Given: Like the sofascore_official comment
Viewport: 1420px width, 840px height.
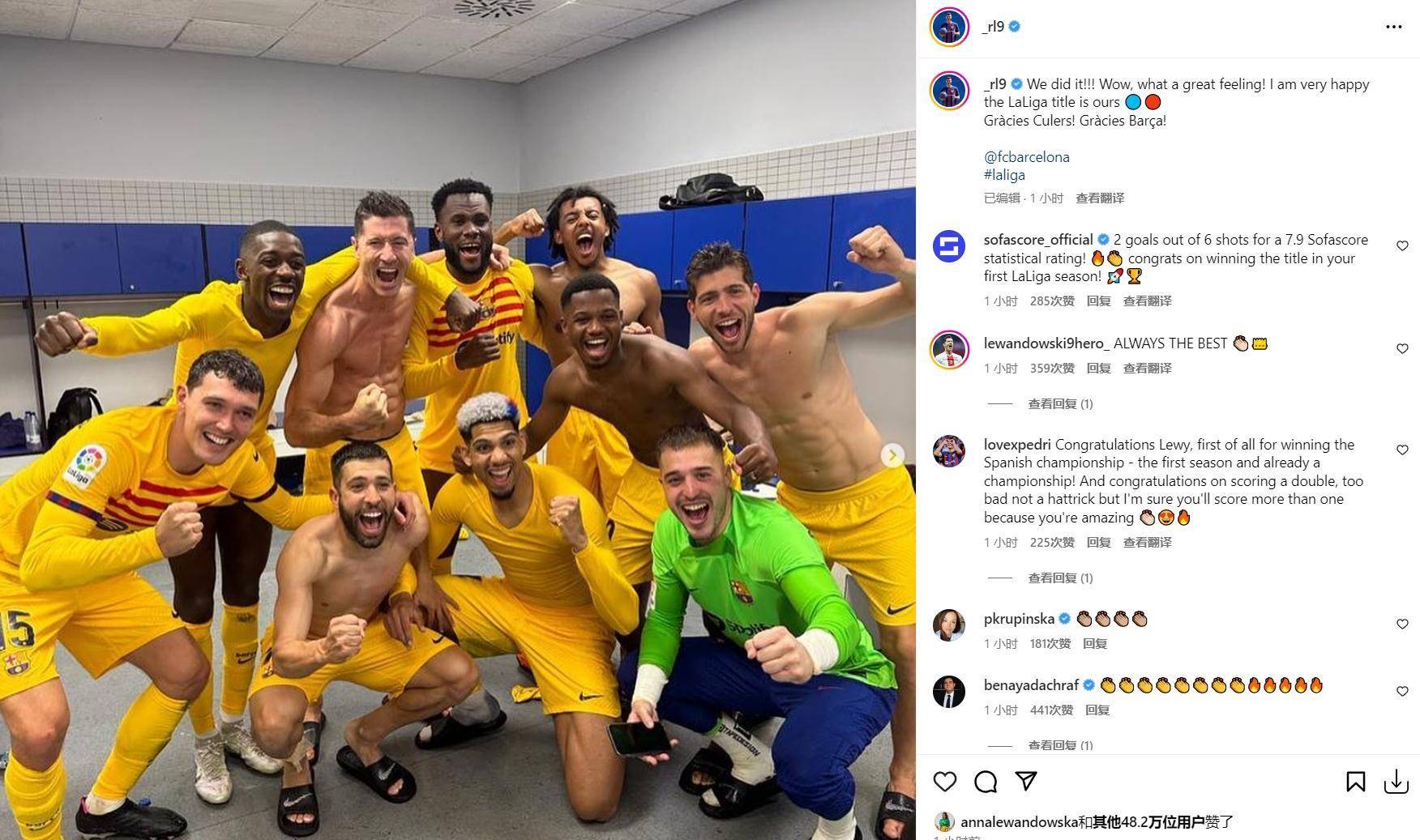Looking at the screenshot, I should 1402,245.
